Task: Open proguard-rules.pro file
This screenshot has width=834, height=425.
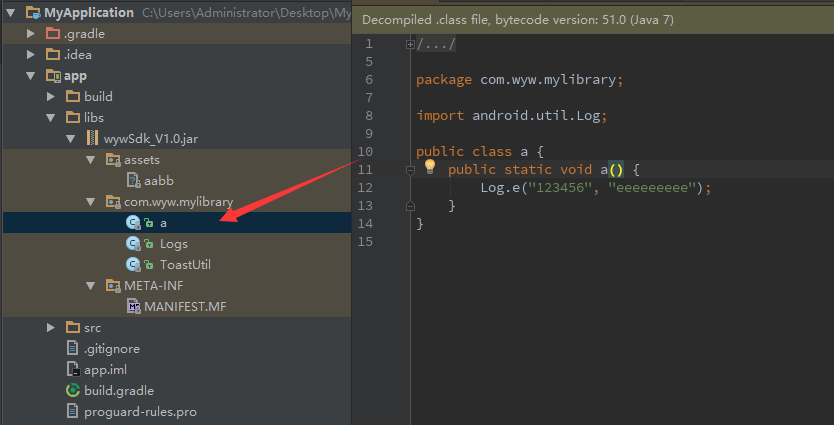Action: point(140,412)
